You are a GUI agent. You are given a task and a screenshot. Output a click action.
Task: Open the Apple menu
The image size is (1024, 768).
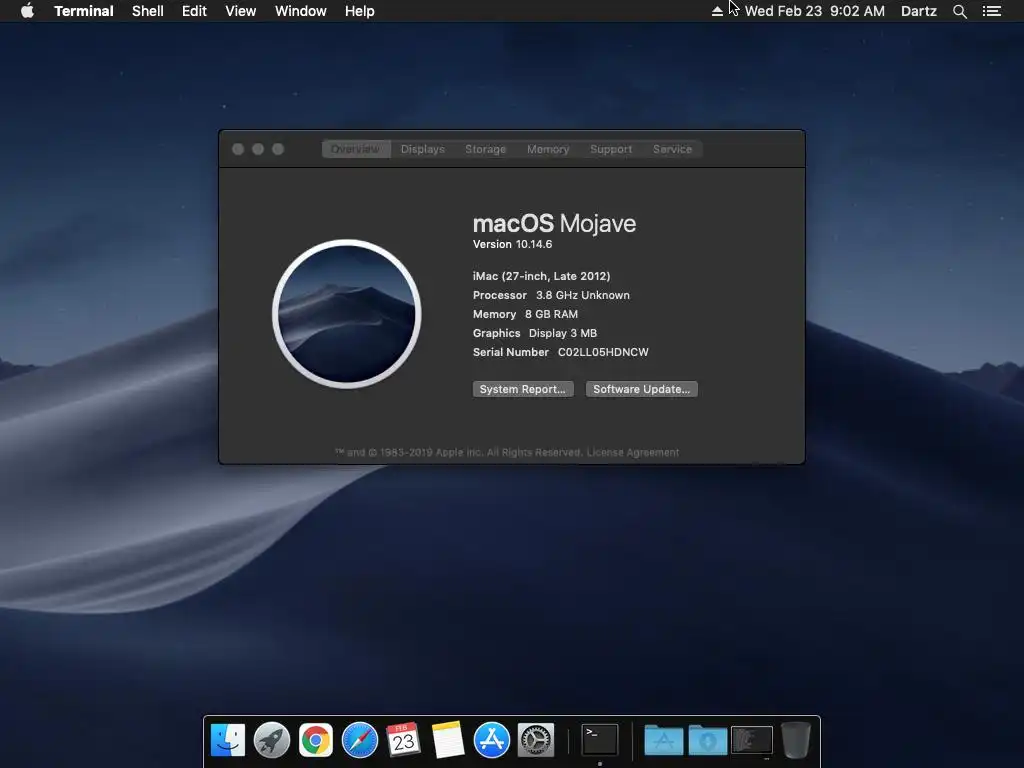(x=27, y=11)
